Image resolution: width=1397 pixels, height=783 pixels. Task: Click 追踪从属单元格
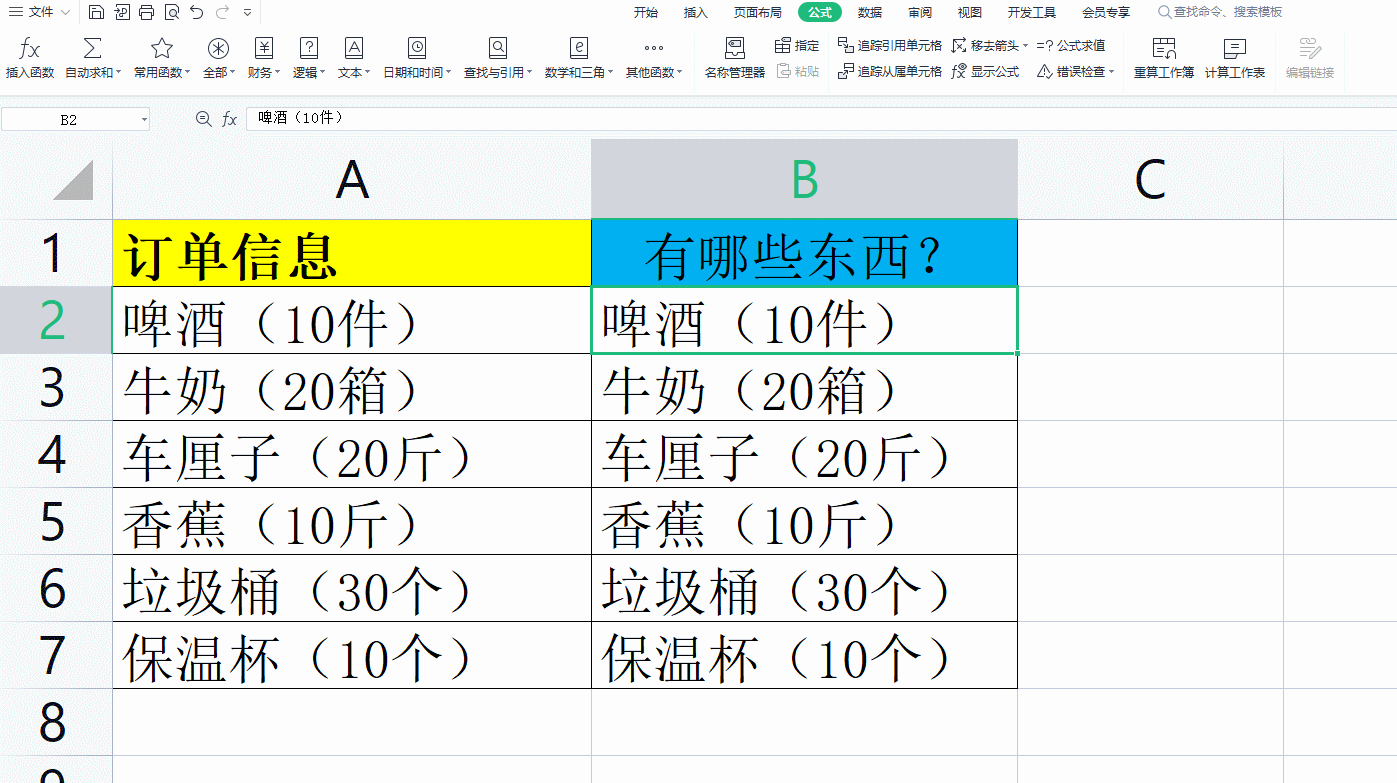coord(889,72)
